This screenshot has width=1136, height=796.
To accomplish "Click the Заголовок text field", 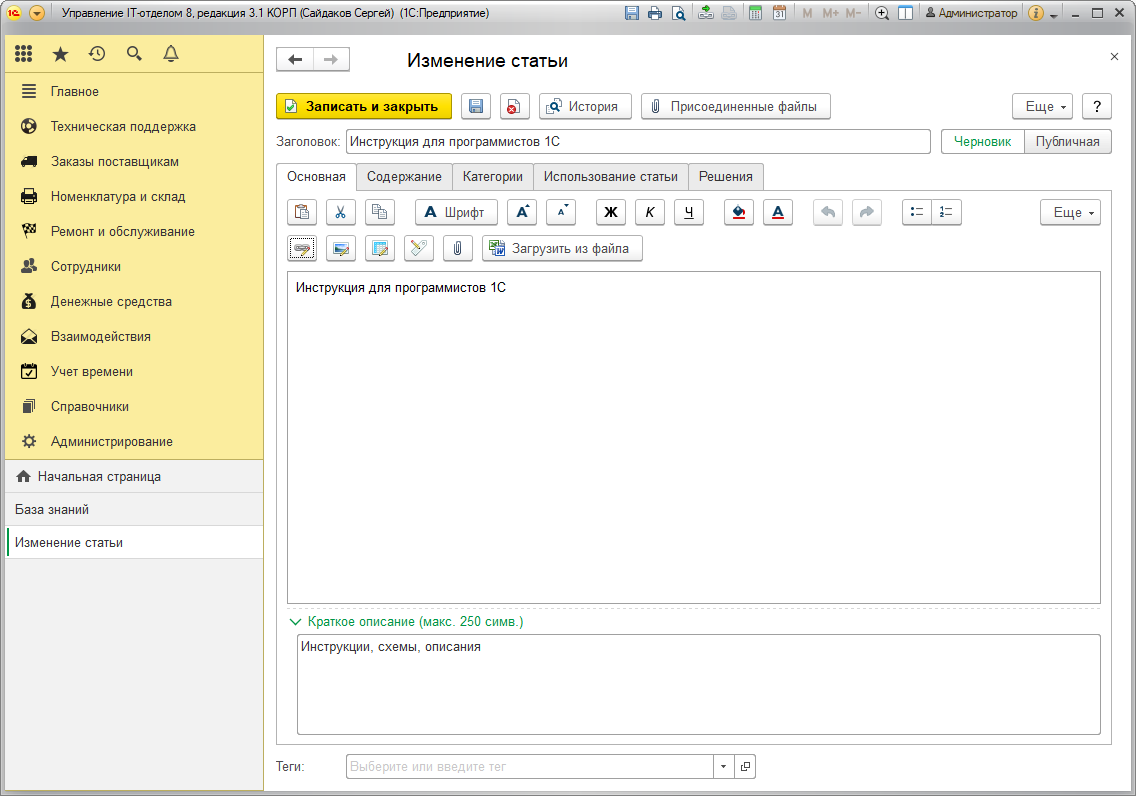I will (x=638, y=142).
